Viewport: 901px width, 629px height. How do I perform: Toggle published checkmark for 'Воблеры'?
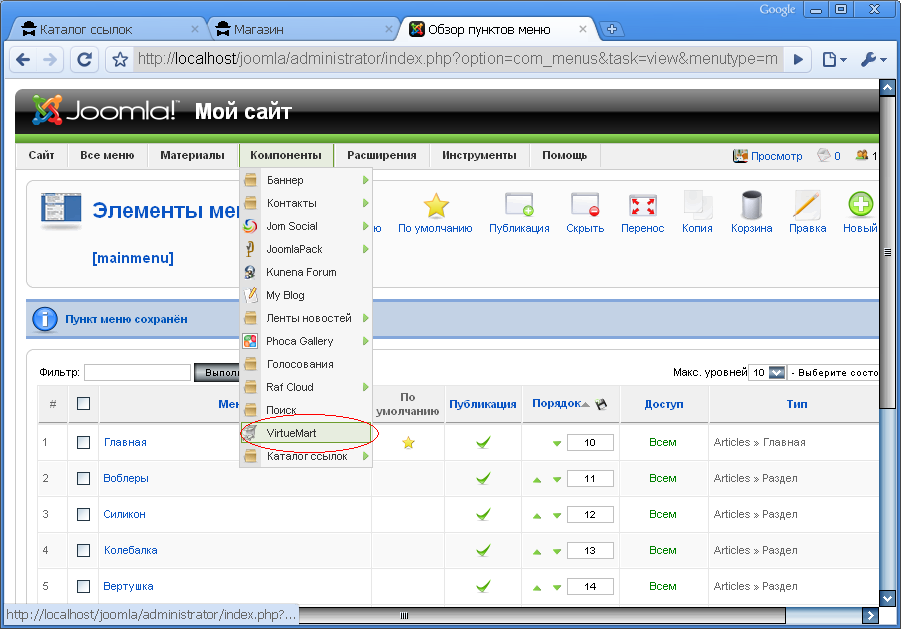(x=483, y=478)
